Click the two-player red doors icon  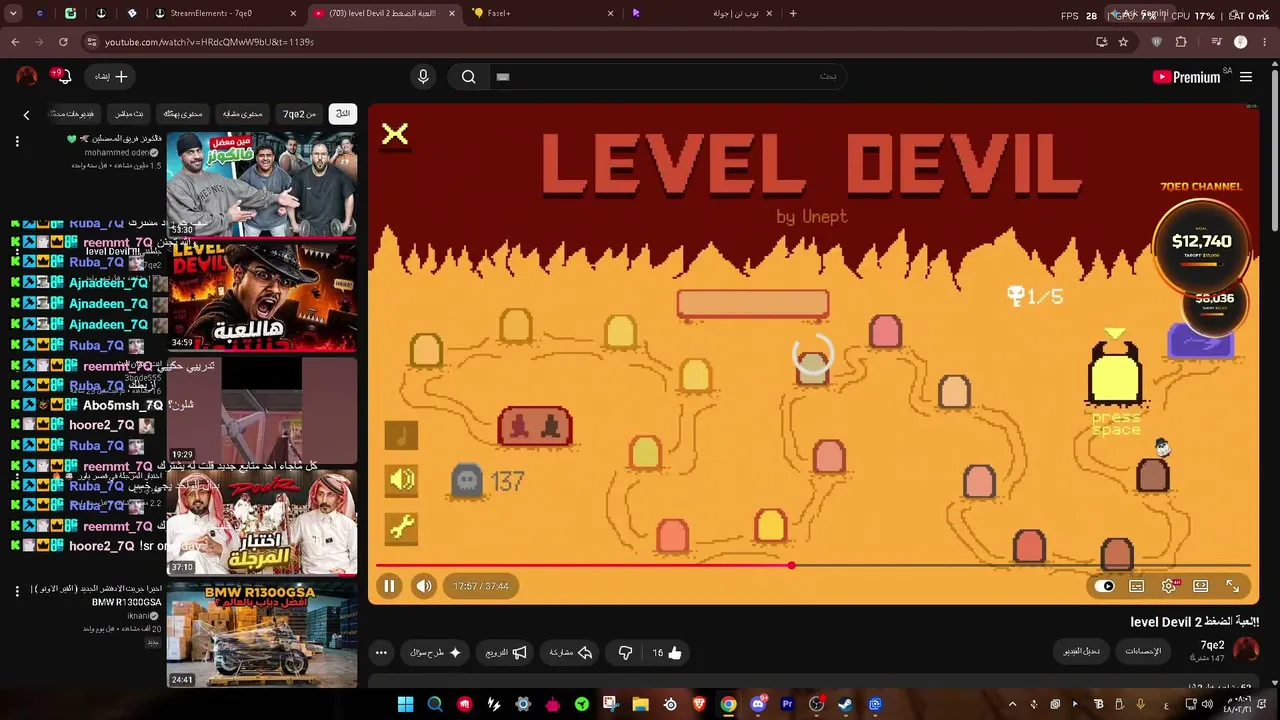click(535, 427)
